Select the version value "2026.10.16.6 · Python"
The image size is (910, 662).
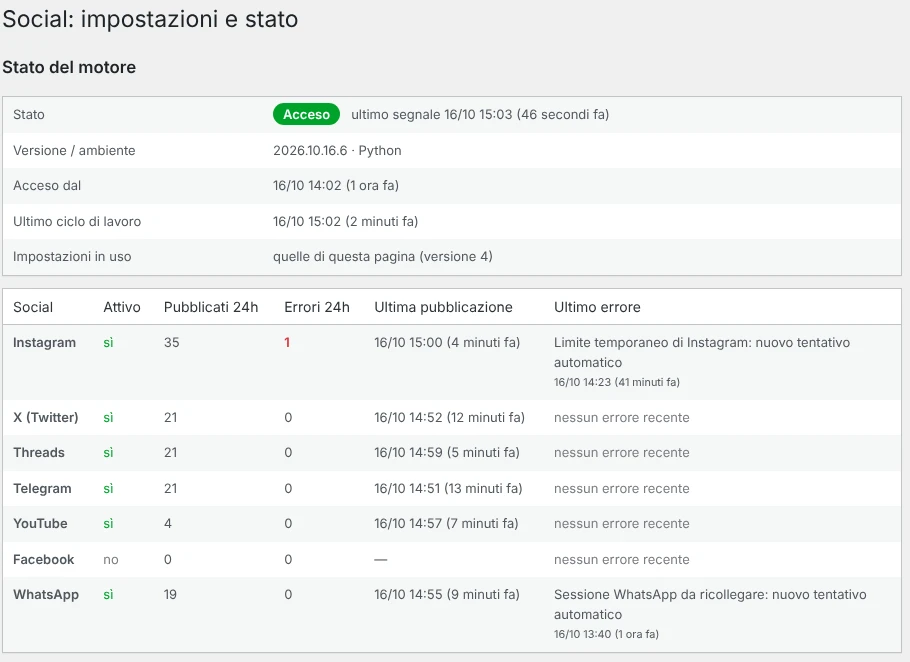337,150
